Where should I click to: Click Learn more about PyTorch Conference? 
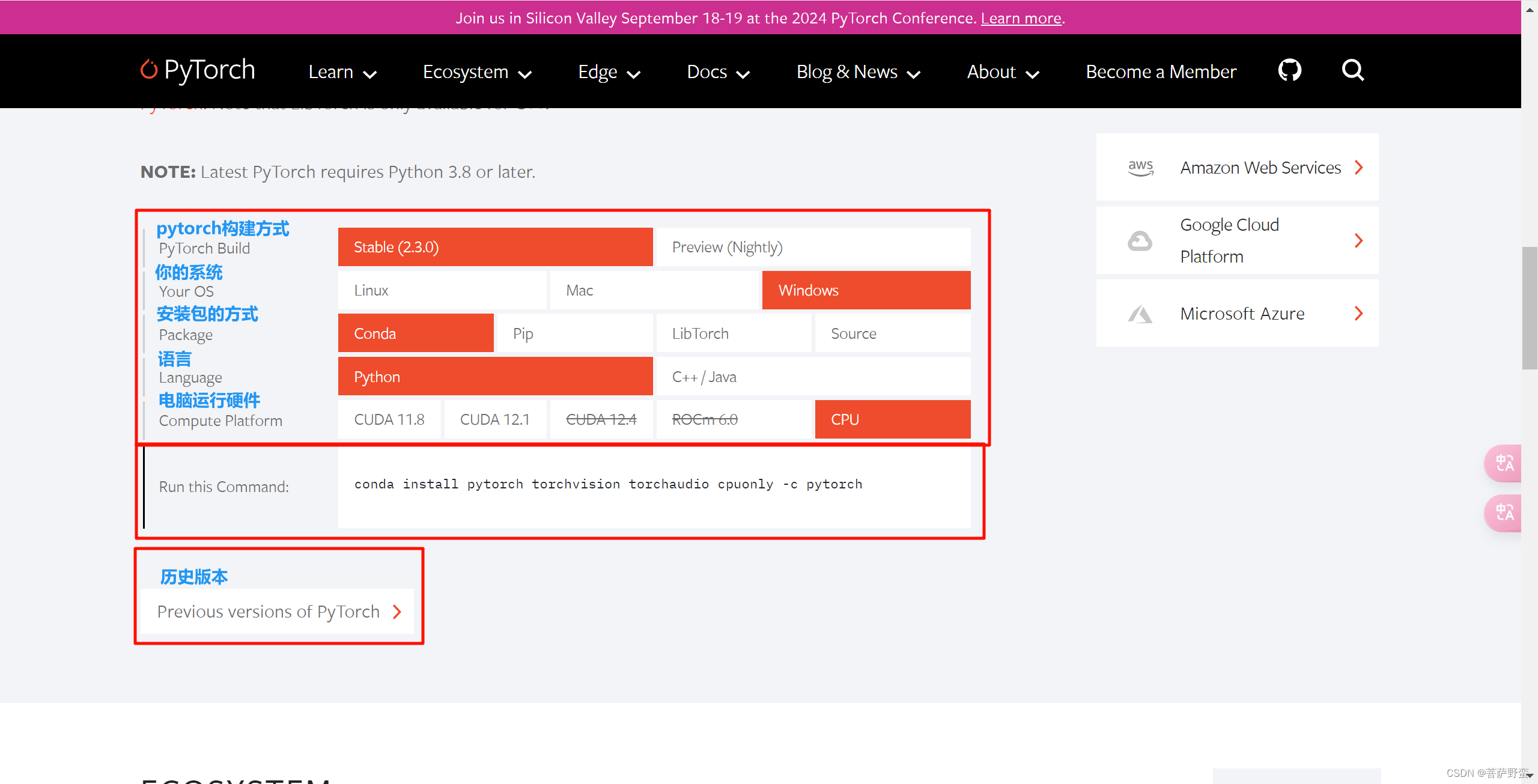[x=1020, y=17]
